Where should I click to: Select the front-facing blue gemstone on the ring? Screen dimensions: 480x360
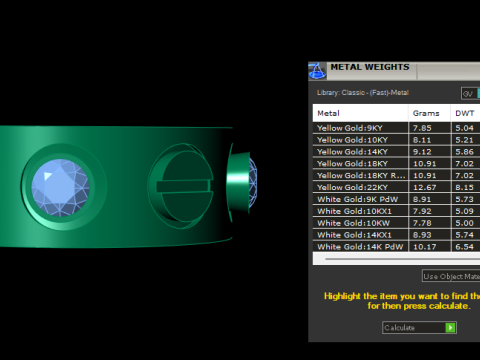click(60, 188)
